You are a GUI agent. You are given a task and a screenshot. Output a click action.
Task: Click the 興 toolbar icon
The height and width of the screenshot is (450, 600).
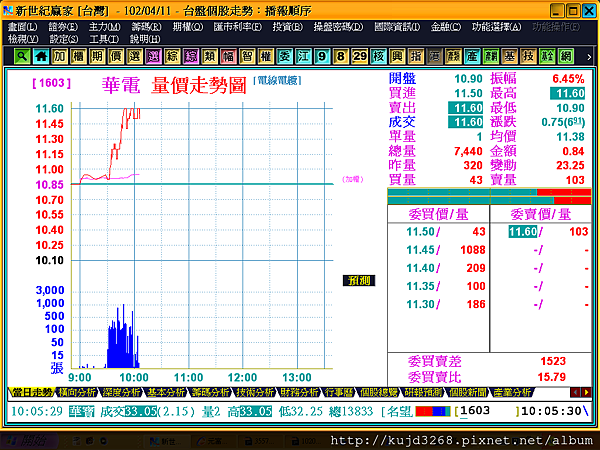tap(397, 57)
